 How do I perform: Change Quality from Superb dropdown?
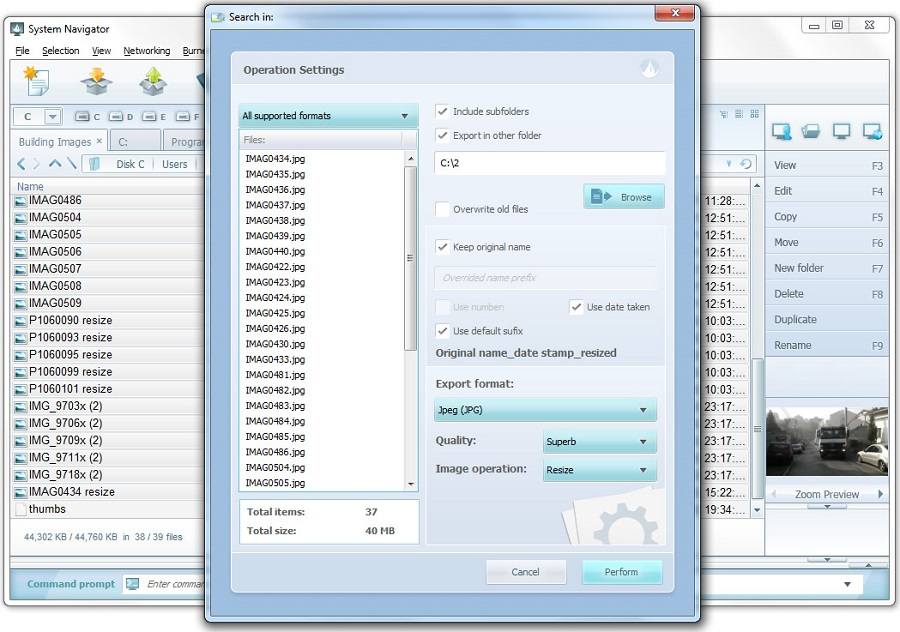(x=598, y=442)
